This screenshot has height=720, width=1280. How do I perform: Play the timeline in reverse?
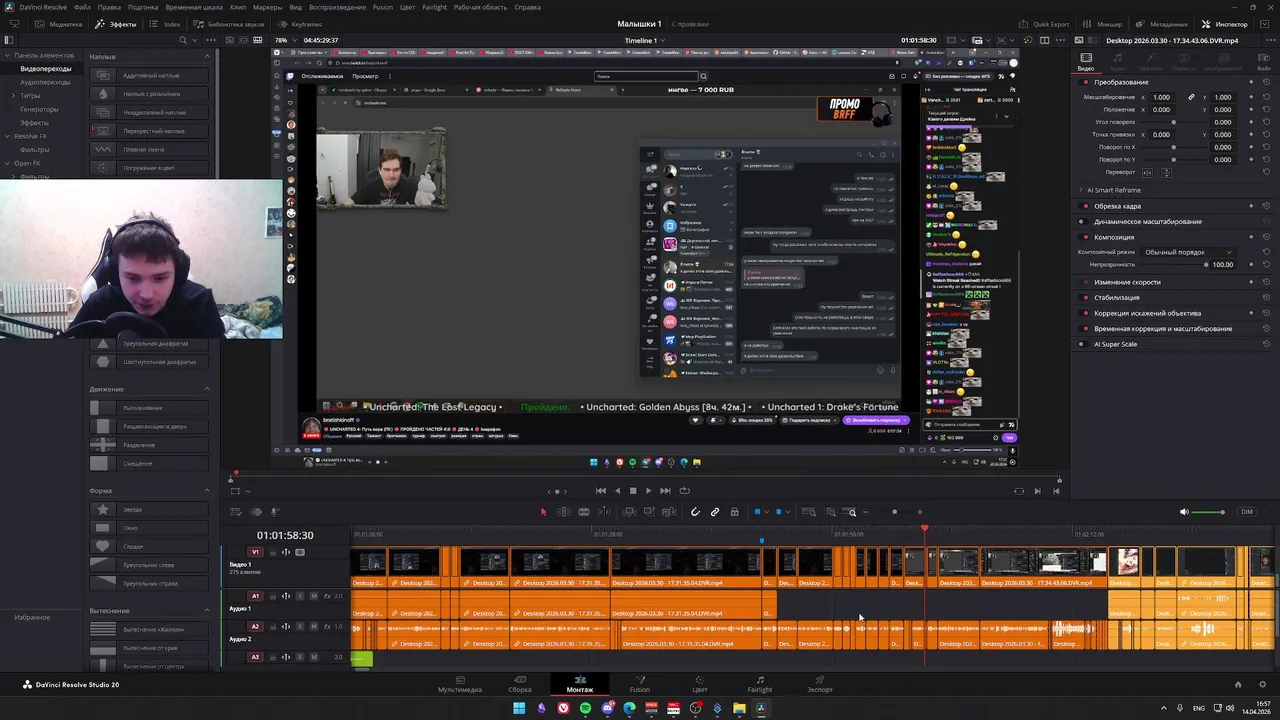click(x=617, y=491)
